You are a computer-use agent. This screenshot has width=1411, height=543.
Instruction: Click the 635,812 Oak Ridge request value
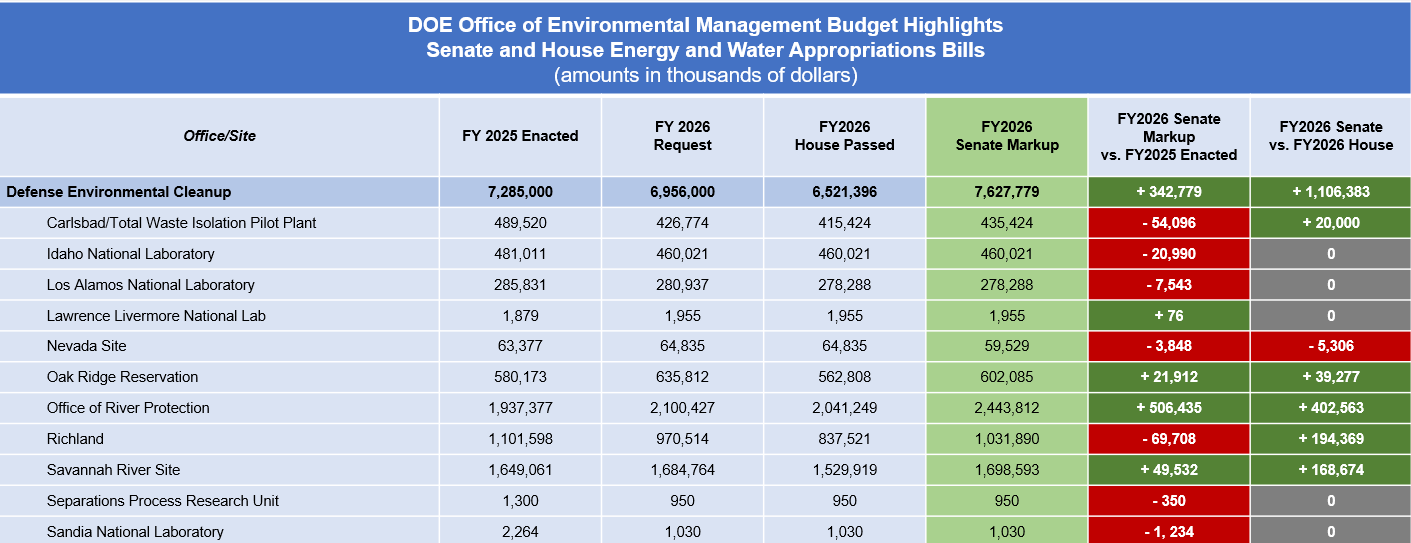click(x=683, y=377)
